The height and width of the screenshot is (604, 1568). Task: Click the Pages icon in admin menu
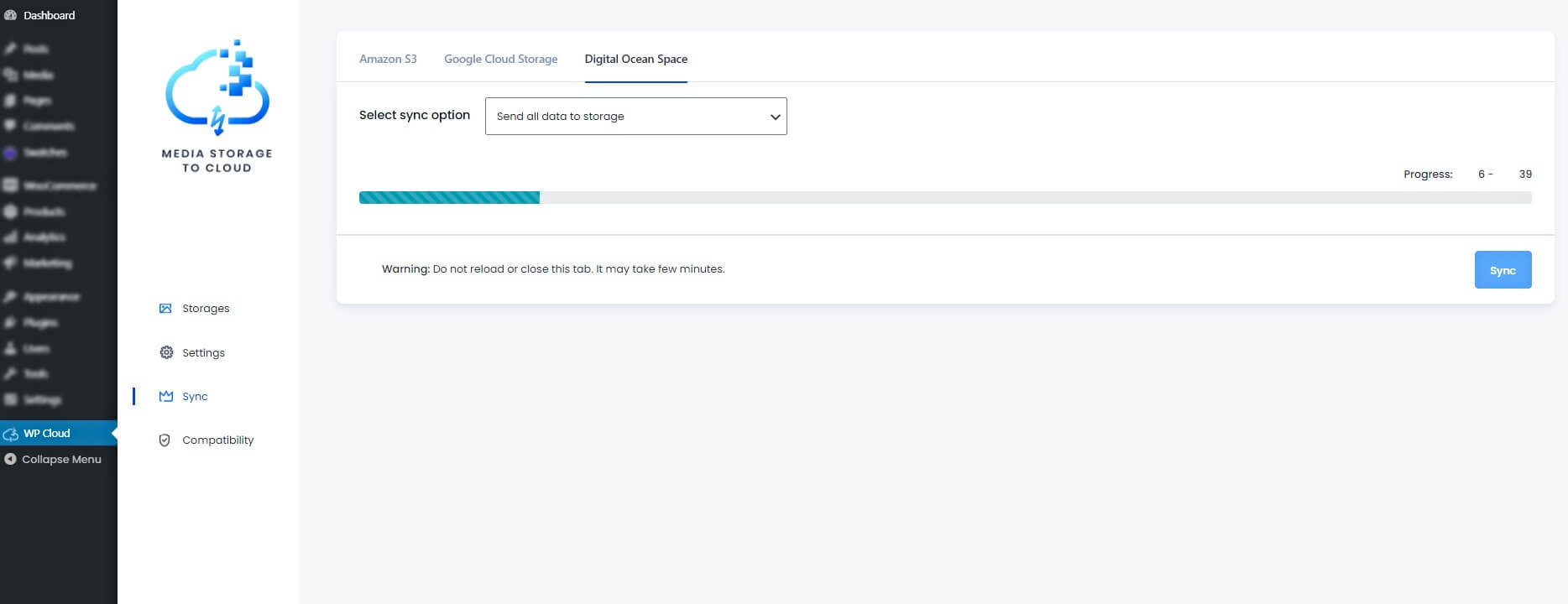coord(10,101)
